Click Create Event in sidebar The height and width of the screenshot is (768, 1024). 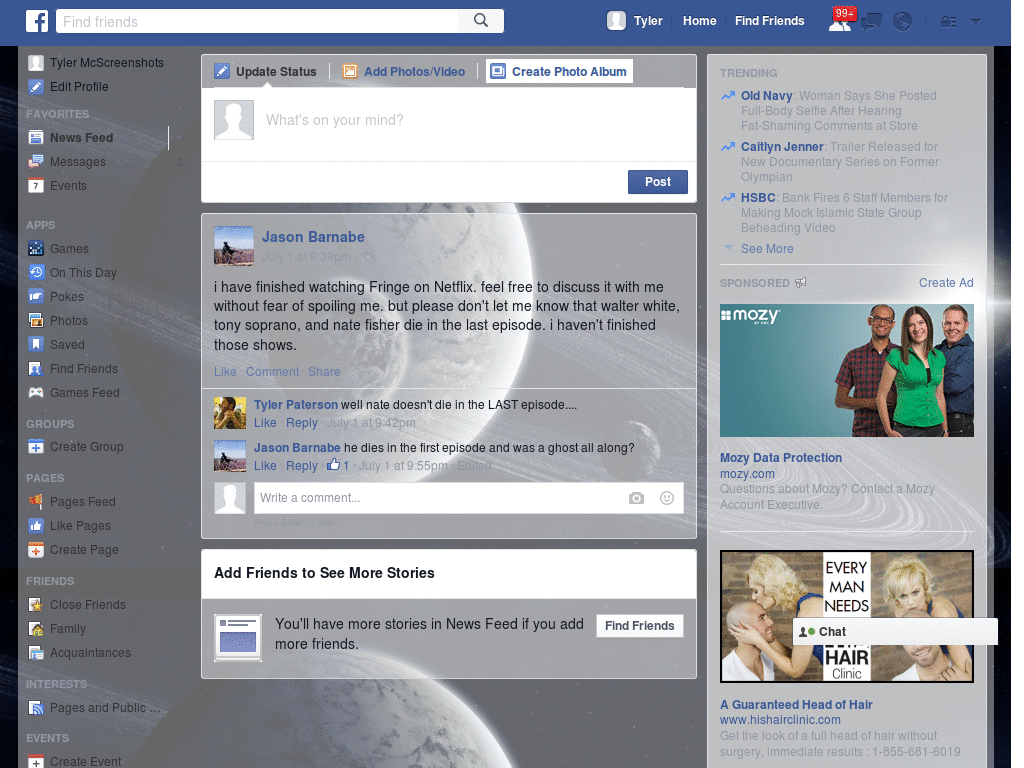coord(75,761)
